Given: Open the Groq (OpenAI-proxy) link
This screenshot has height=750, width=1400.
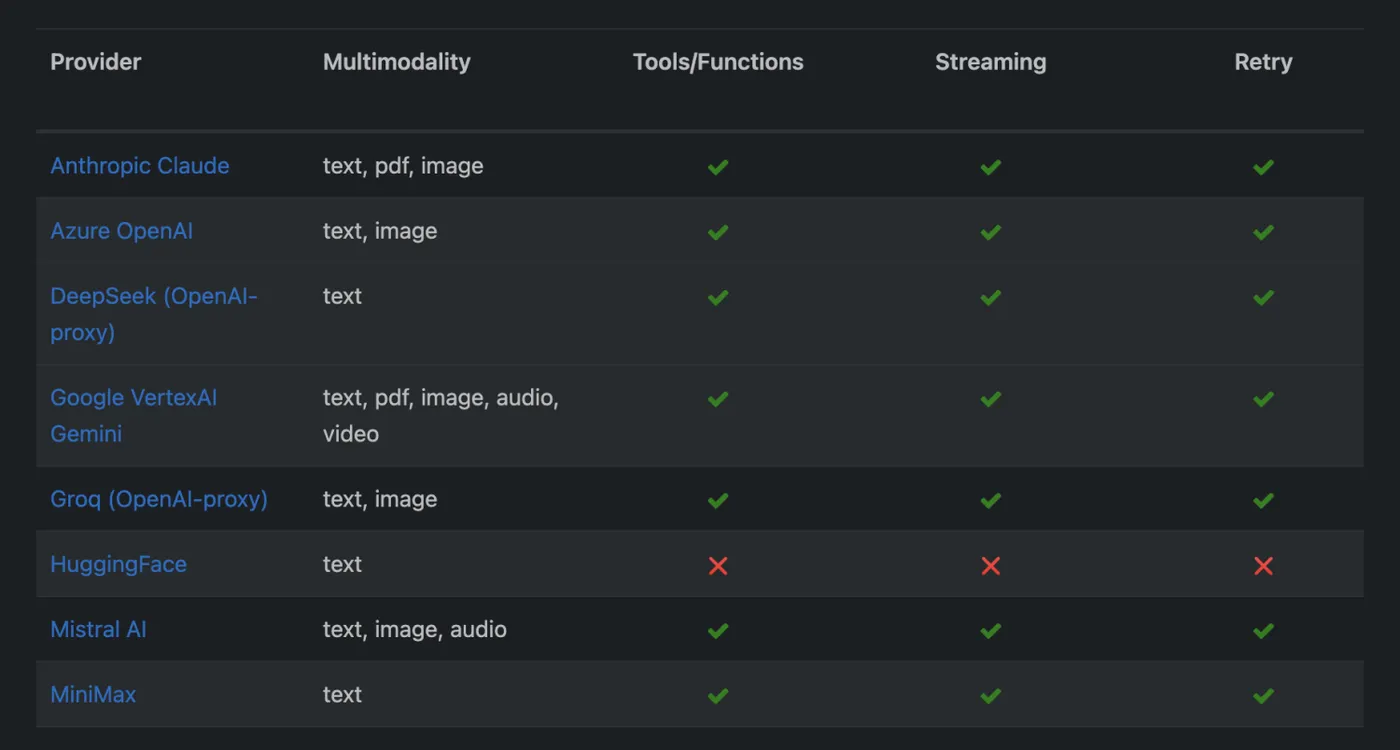Looking at the screenshot, I should click(x=159, y=499).
